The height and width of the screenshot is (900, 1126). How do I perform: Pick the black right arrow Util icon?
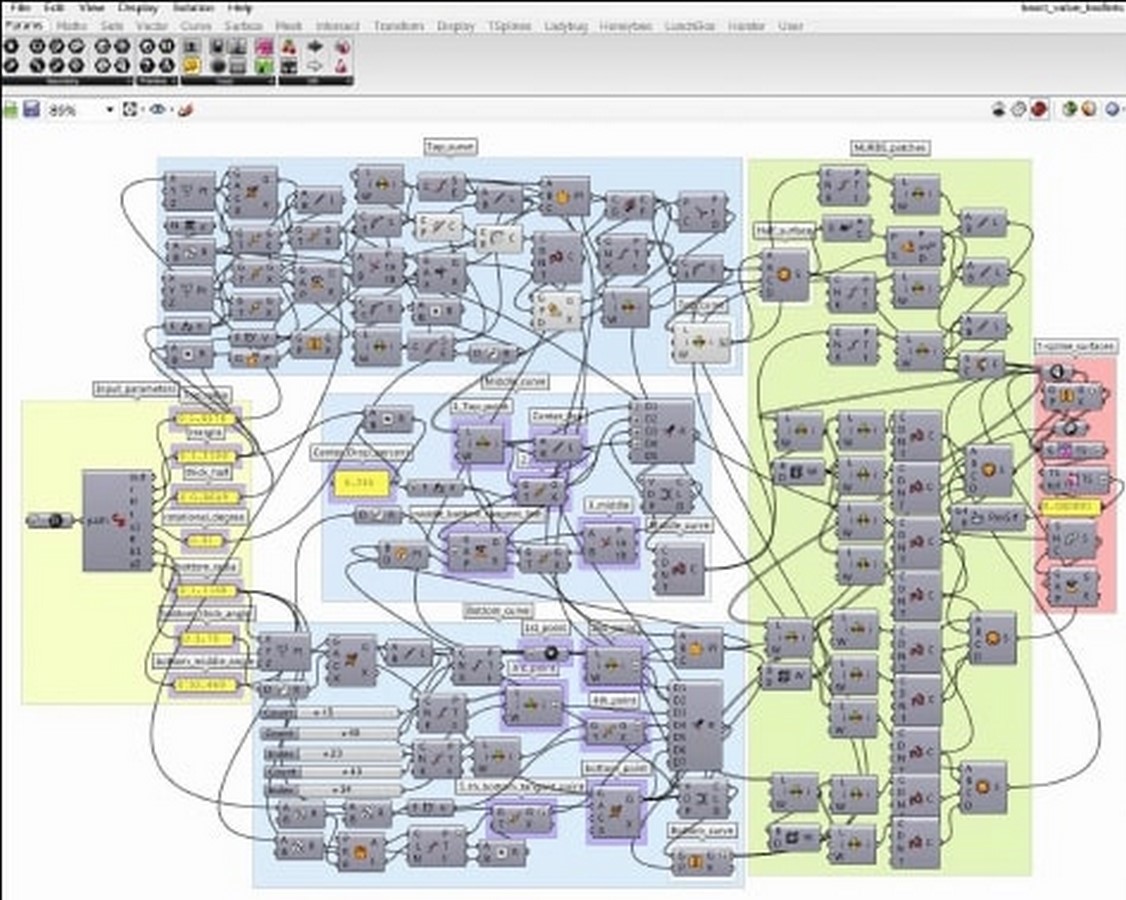click(315, 47)
